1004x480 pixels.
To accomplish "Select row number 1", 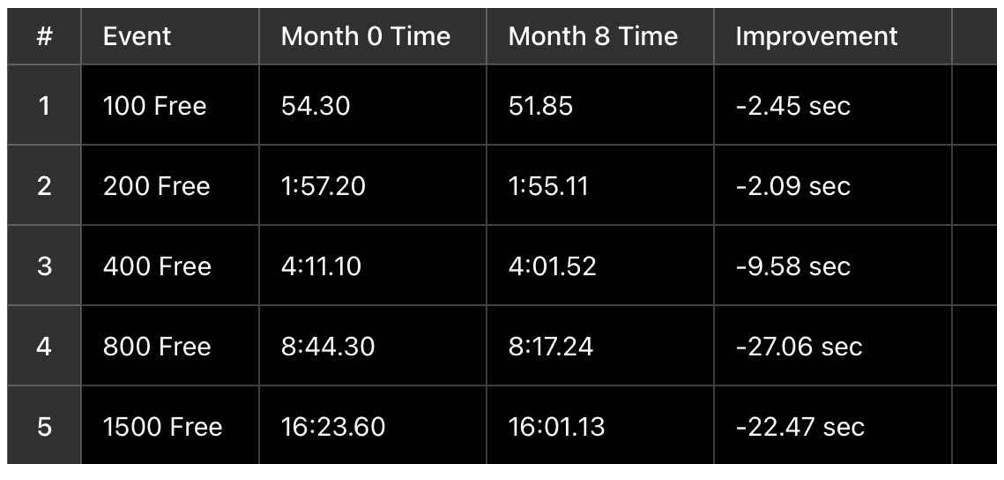I will pos(44,105).
